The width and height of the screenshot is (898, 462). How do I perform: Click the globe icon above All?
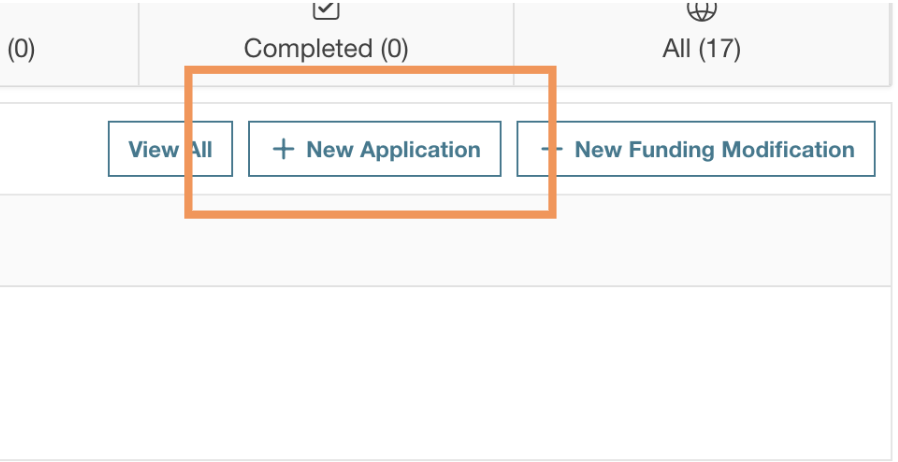[701, 9]
